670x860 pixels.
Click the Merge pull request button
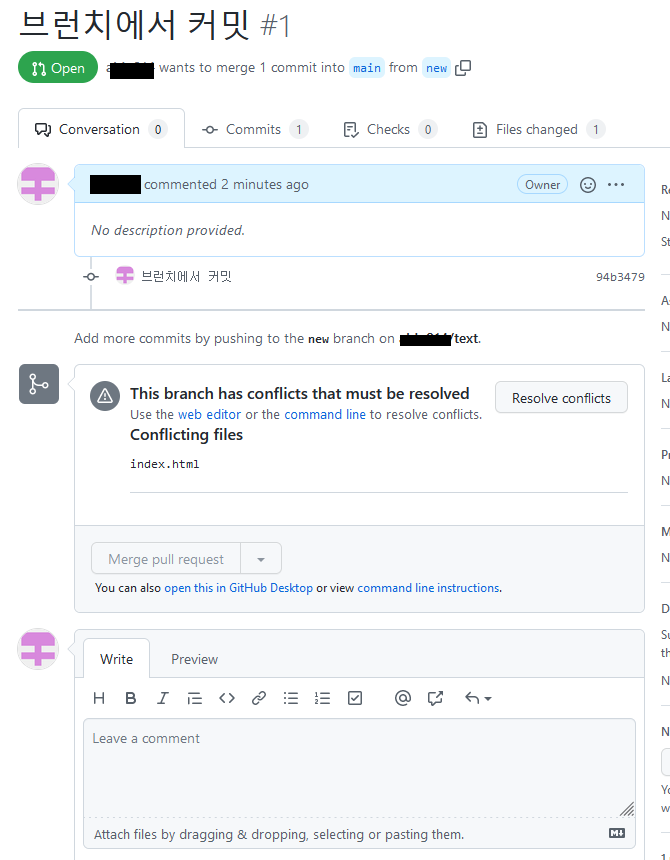coord(166,559)
